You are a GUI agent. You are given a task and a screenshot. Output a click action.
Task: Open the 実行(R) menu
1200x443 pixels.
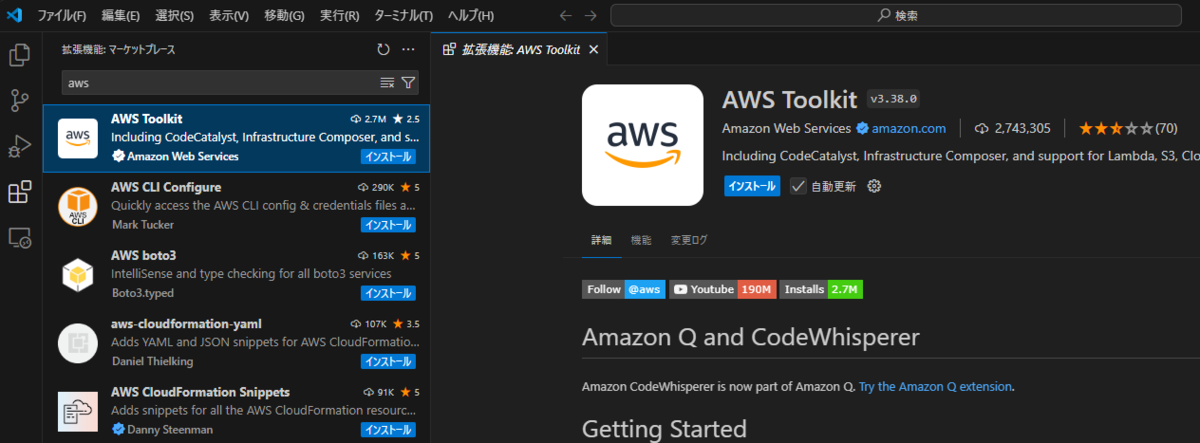point(340,15)
